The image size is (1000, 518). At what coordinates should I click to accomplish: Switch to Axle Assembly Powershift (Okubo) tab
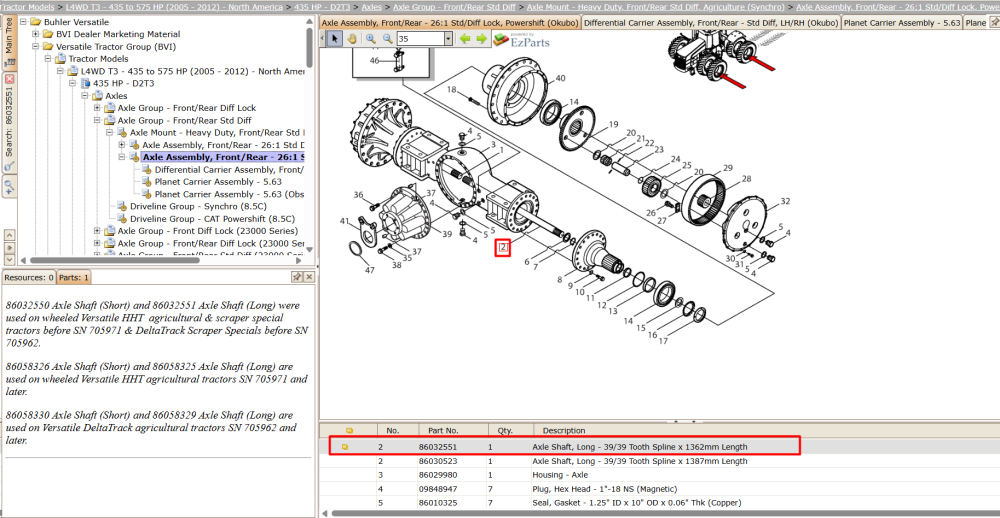450,23
